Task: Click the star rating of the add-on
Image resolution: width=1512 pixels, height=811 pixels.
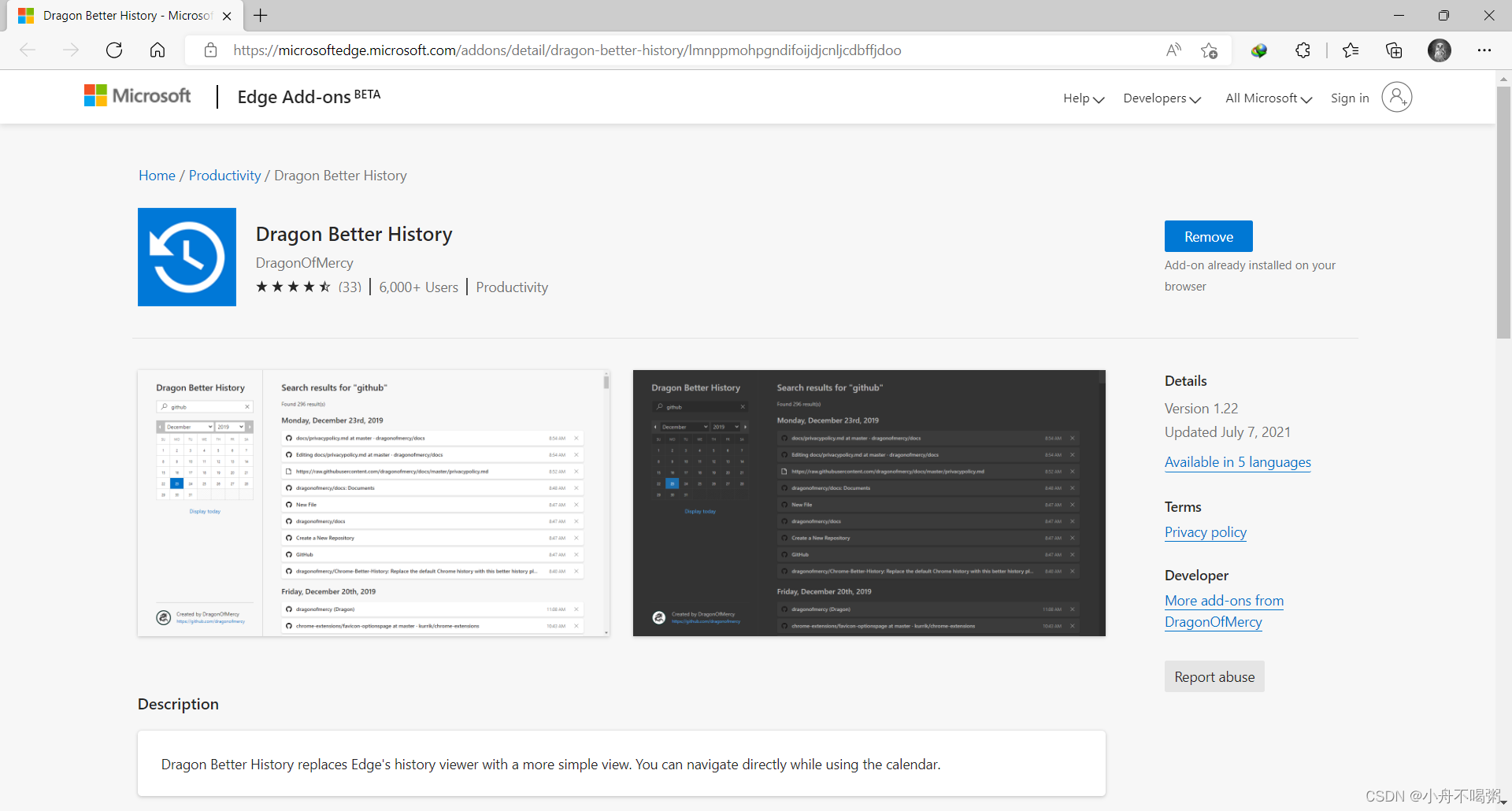Action: 293,287
